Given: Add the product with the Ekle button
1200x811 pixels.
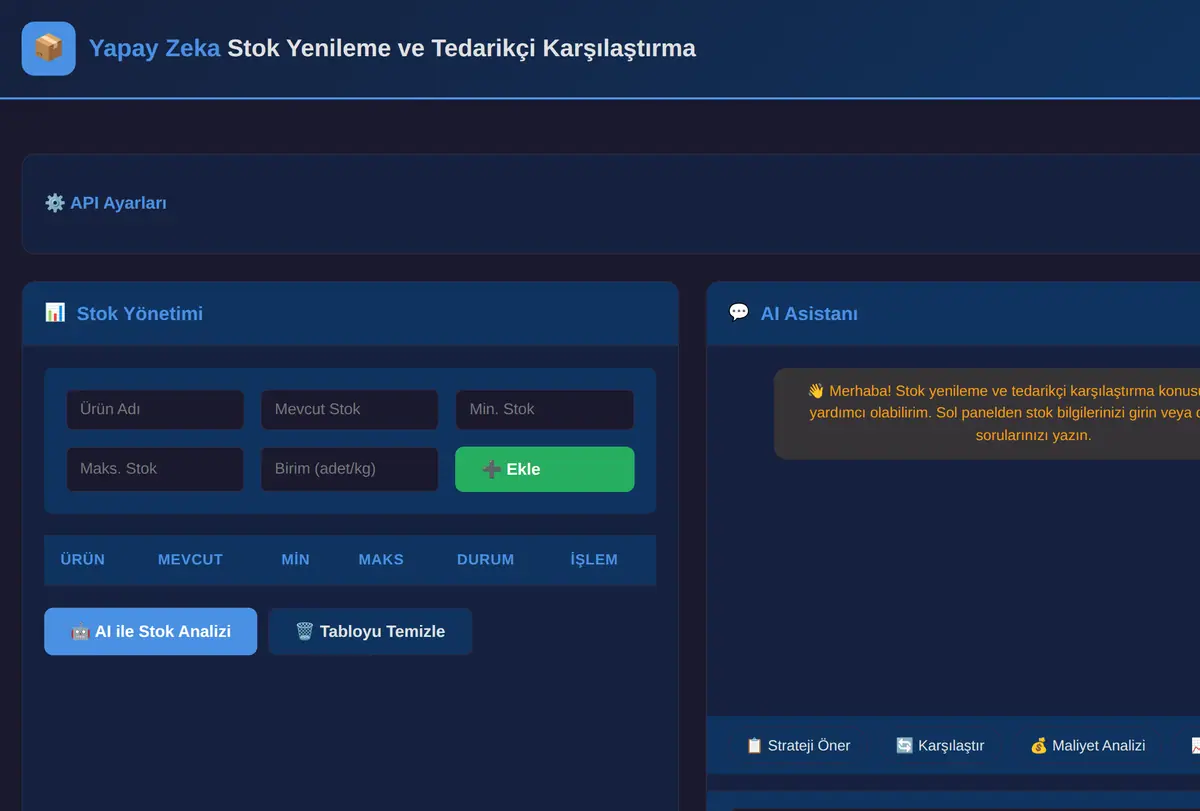Looking at the screenshot, I should [x=544, y=469].
